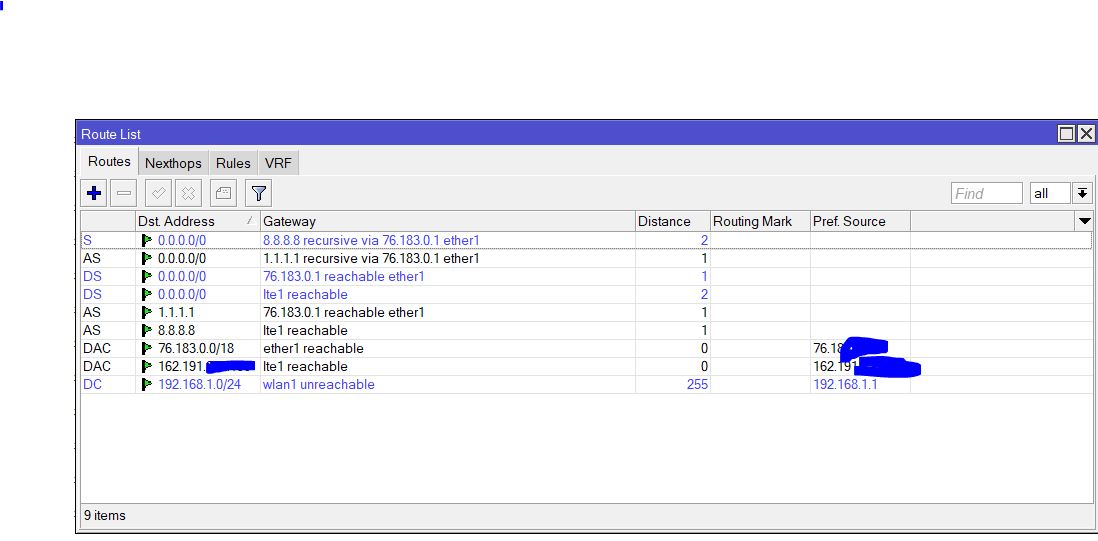Click the flag icon of the 76.183.0.0/18 route
1098x541 pixels.
pyautogui.click(x=146, y=349)
